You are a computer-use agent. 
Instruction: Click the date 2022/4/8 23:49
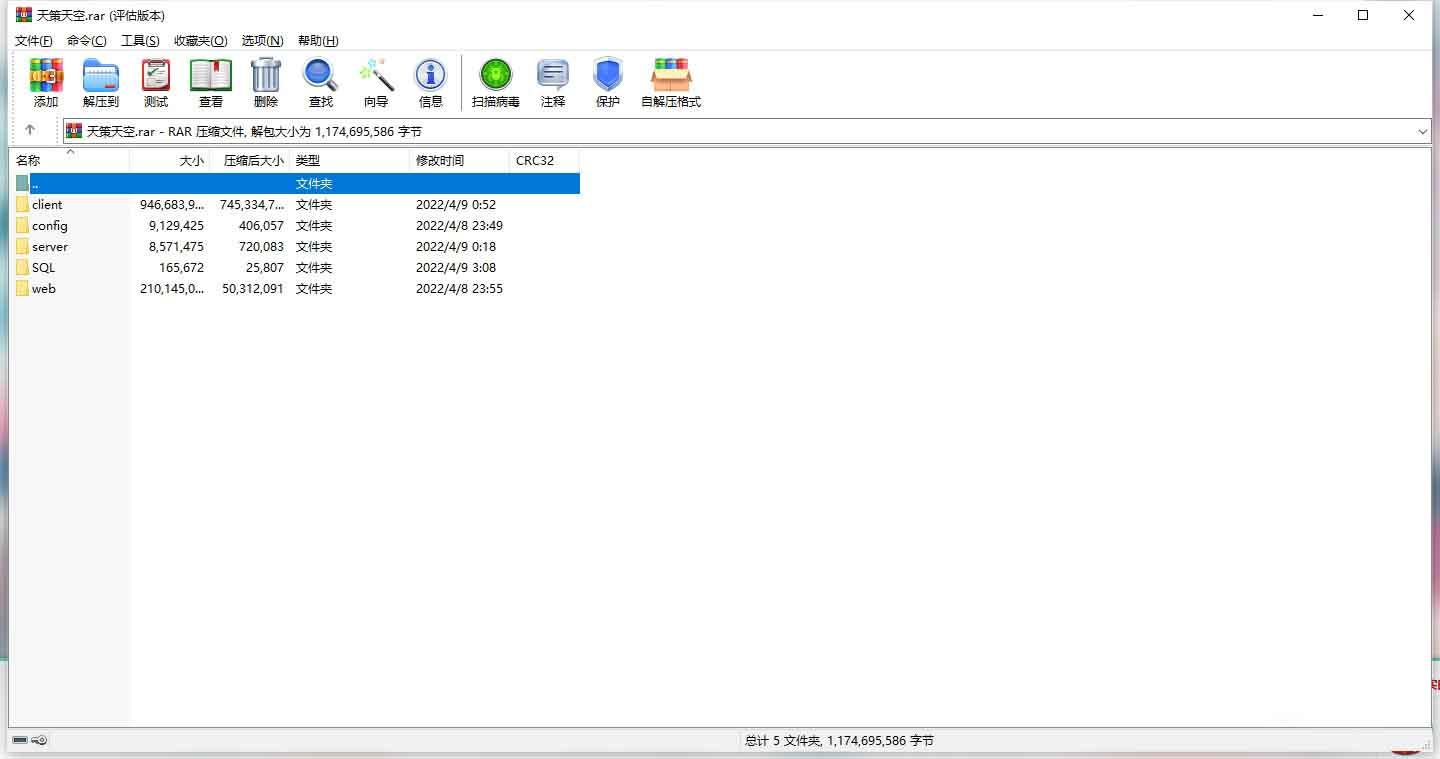coord(459,225)
